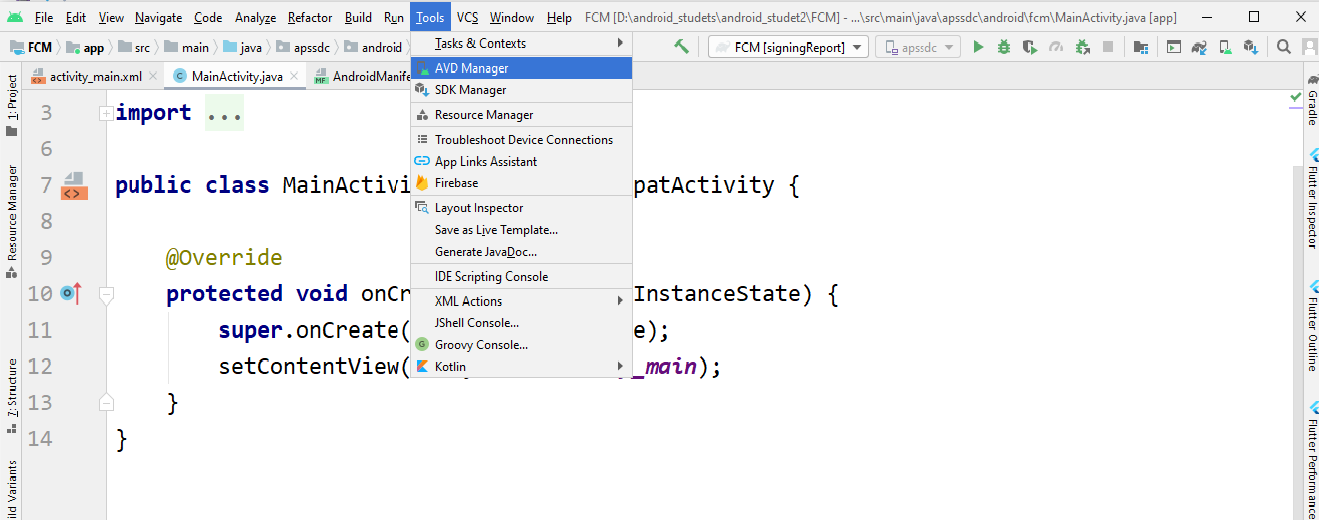This screenshot has width=1319, height=520.
Task: Choose Resource Manager in Tools menu
Action: (x=521, y=115)
